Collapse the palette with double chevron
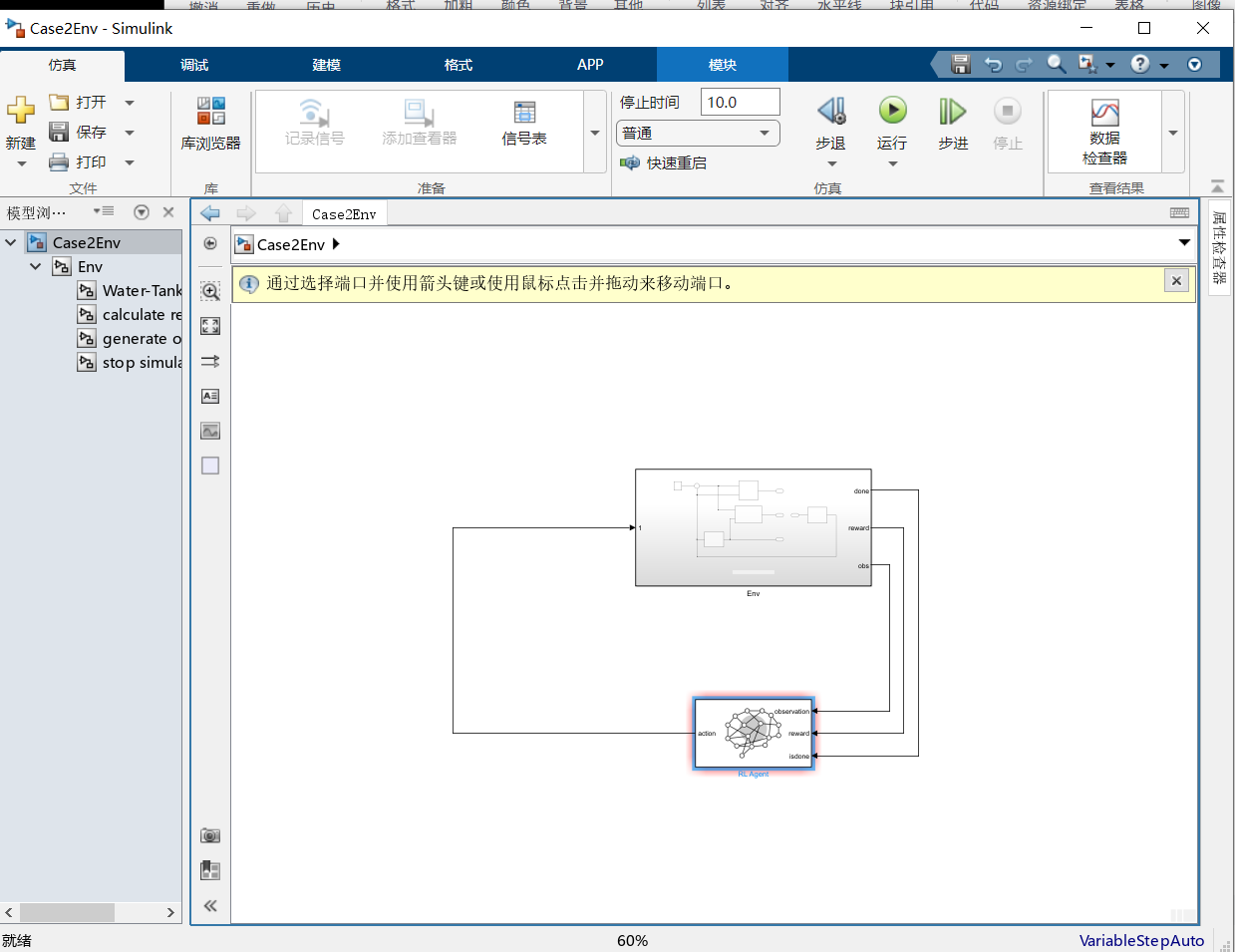This screenshot has width=1235, height=952. pyautogui.click(x=210, y=906)
